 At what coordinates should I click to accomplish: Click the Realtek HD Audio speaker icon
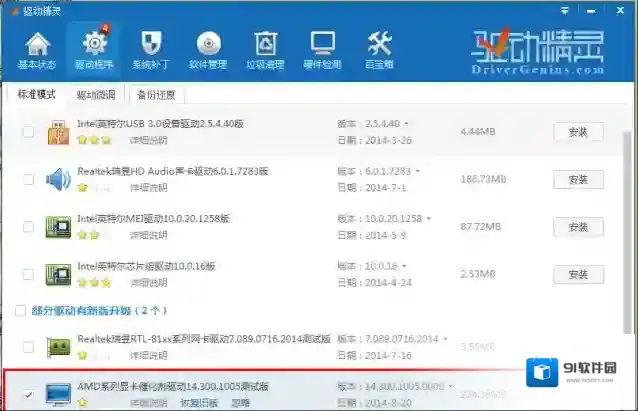[58, 179]
